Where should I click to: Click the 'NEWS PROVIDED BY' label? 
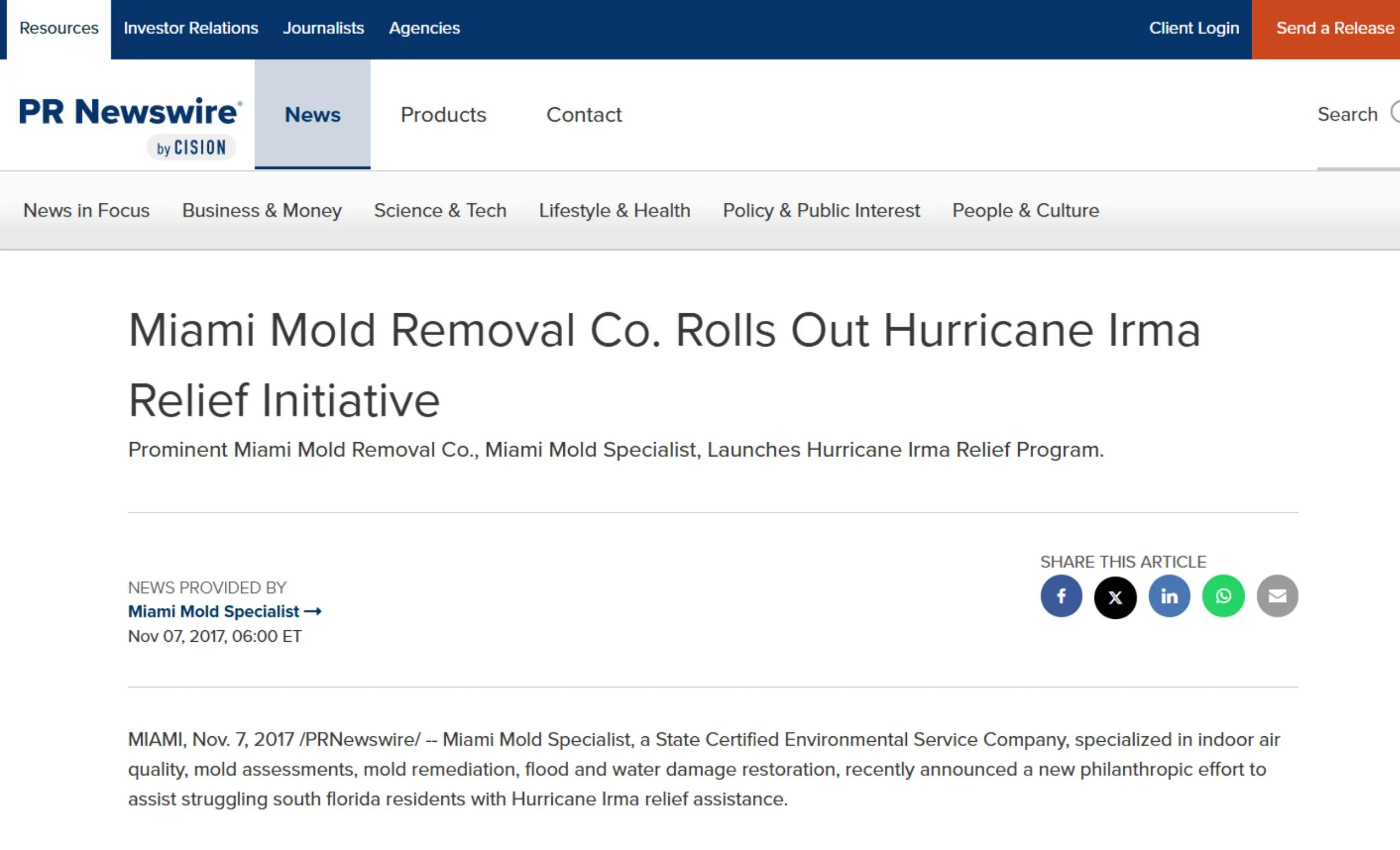tap(207, 588)
